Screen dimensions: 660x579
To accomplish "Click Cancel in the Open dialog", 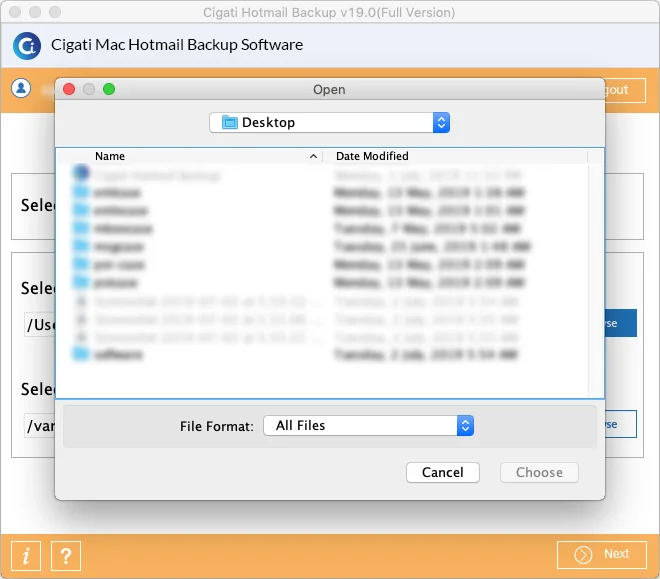I will coord(442,473).
